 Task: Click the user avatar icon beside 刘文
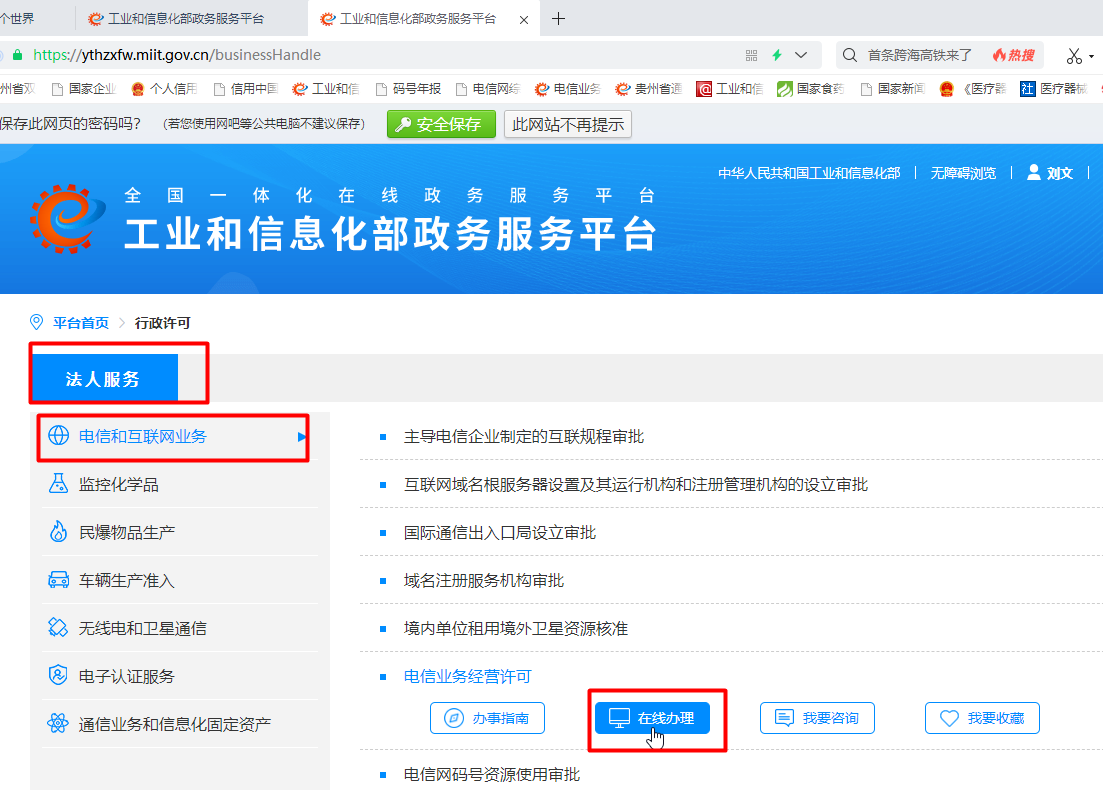(x=1033, y=172)
